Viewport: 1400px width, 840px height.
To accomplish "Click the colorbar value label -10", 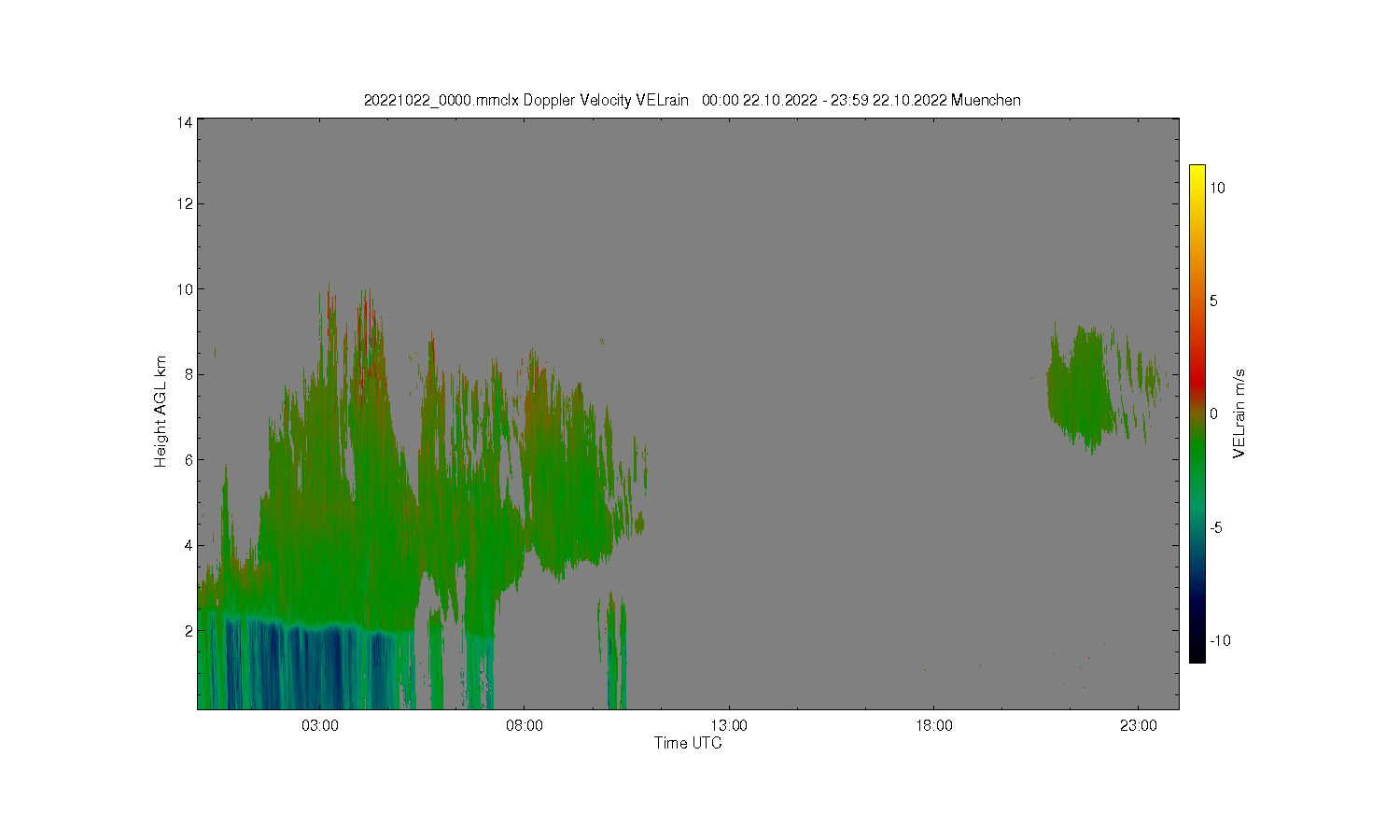I will (1220, 640).
